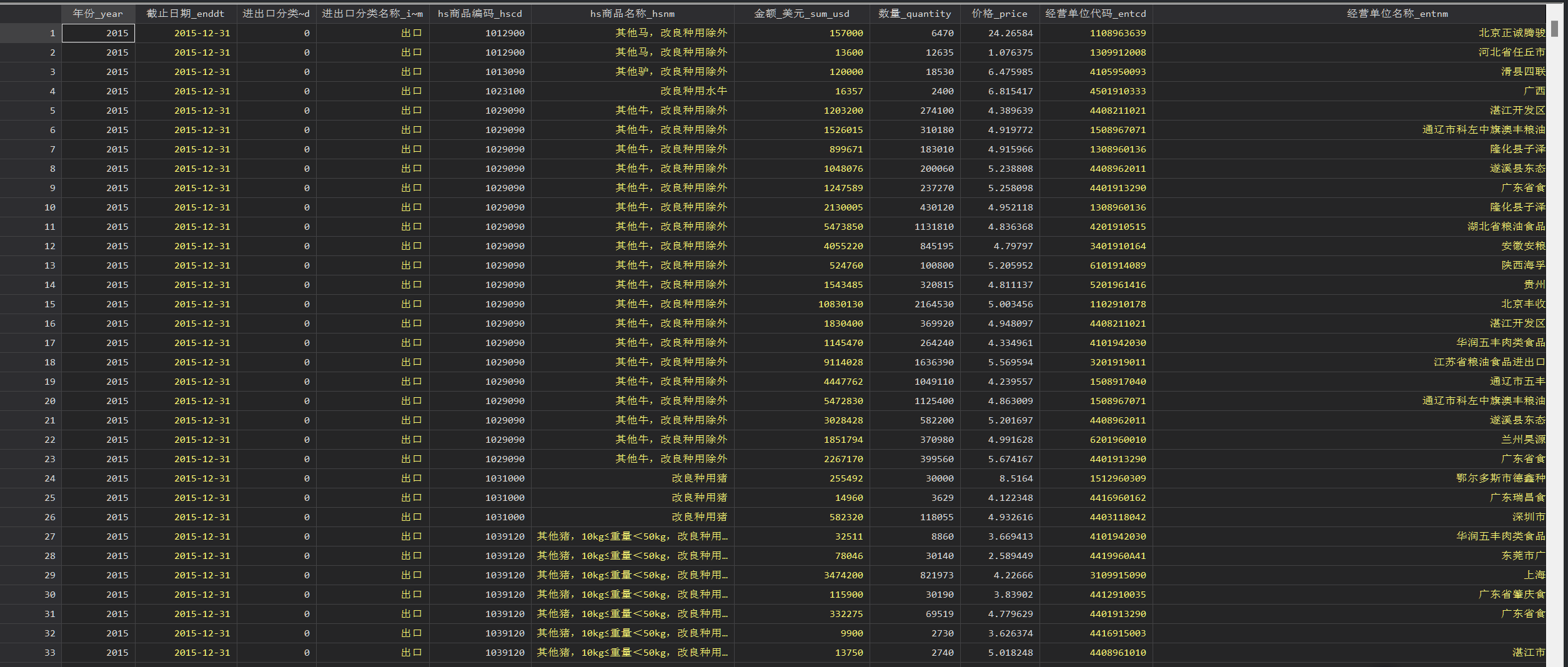Screen dimensions: 1568x667
Task: Select the hs商品编码_hscd column header
Action: click(x=480, y=14)
